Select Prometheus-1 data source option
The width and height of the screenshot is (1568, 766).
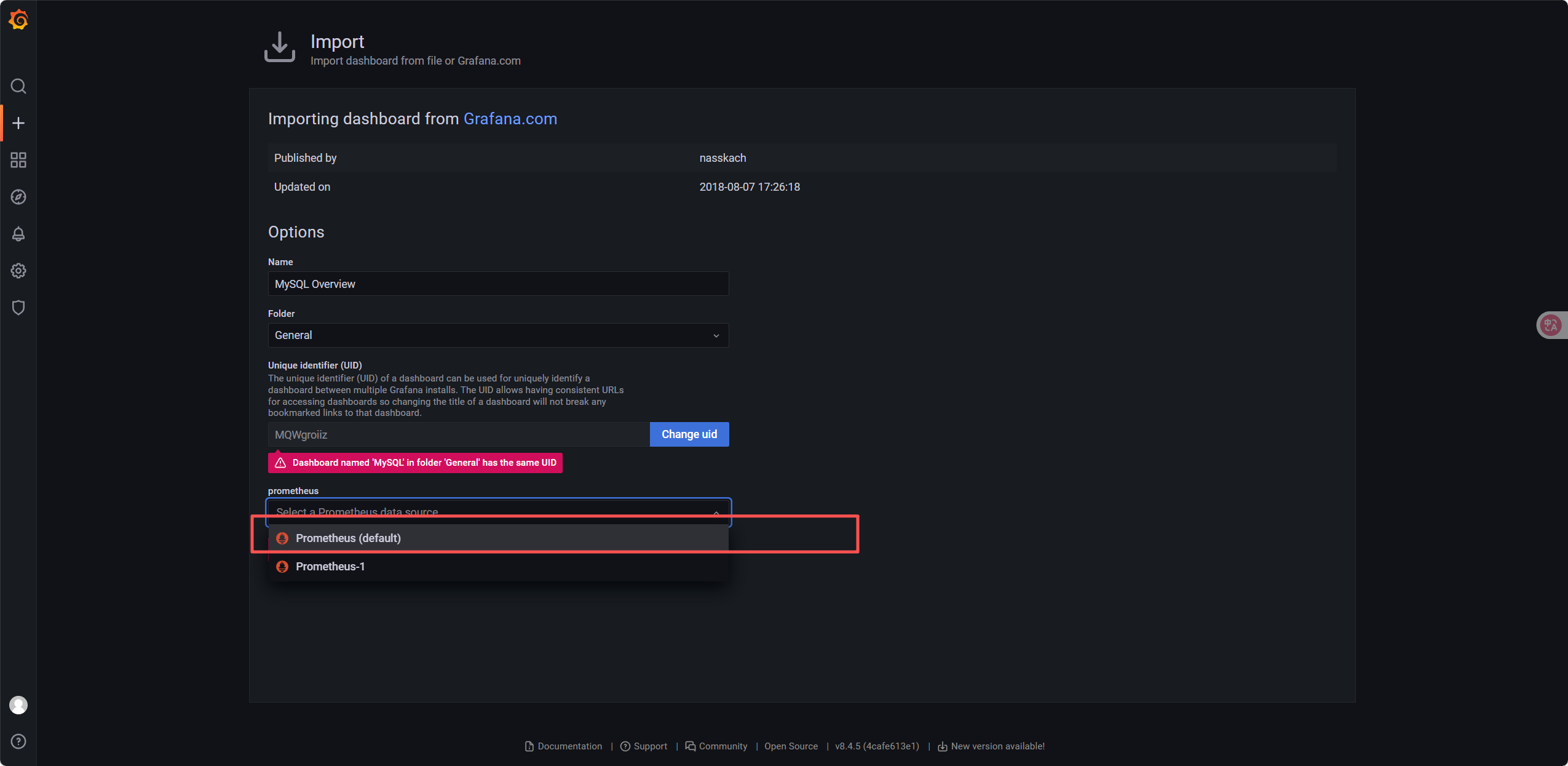click(x=498, y=567)
